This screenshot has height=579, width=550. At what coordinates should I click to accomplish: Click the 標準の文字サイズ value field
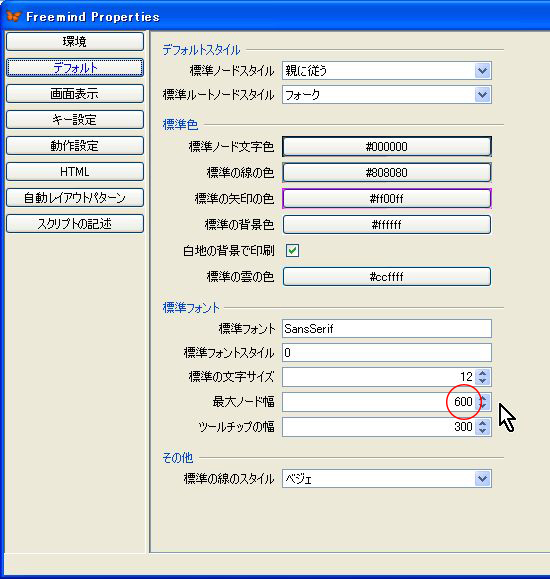(x=379, y=377)
